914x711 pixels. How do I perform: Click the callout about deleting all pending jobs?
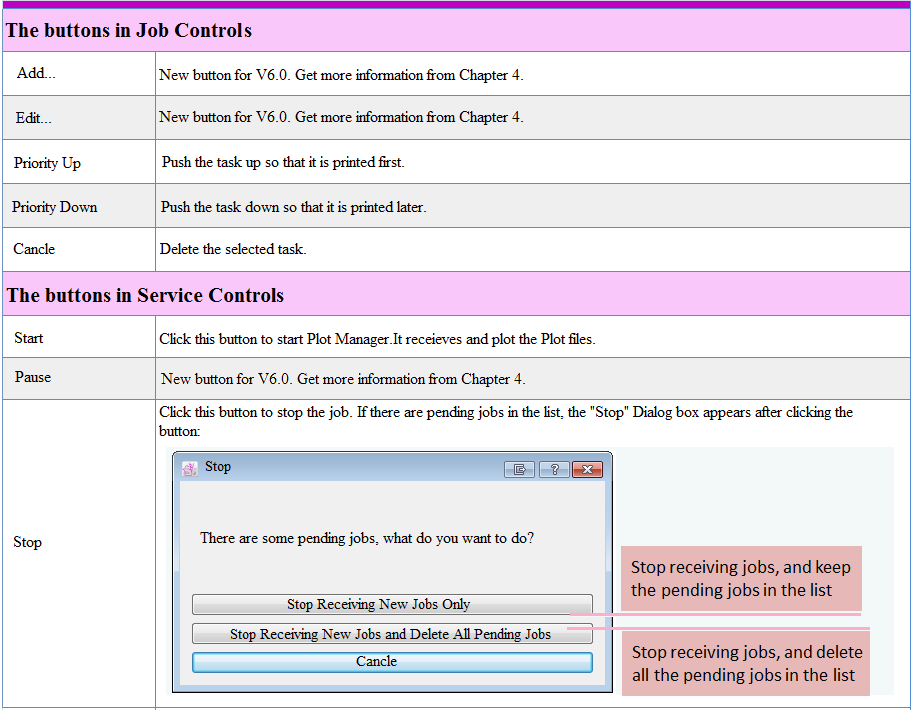coord(746,664)
